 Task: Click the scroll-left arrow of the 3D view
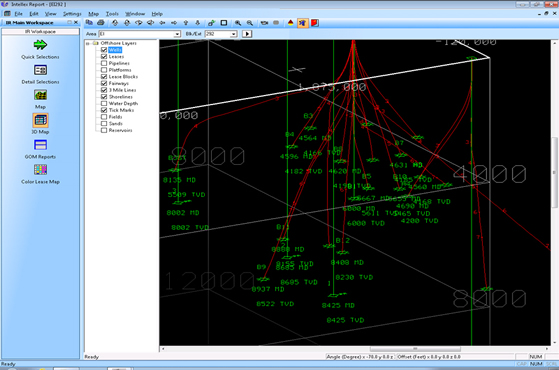(163, 349)
